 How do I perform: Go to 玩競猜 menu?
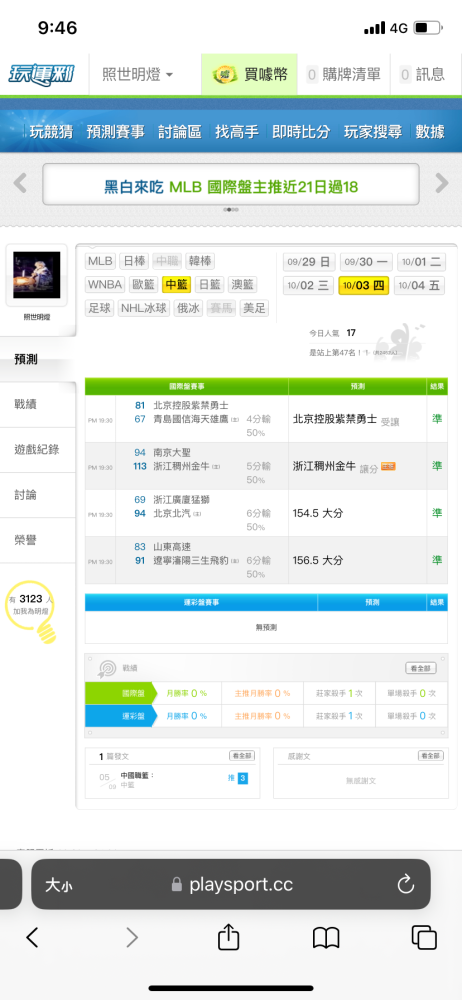[x=51, y=132]
